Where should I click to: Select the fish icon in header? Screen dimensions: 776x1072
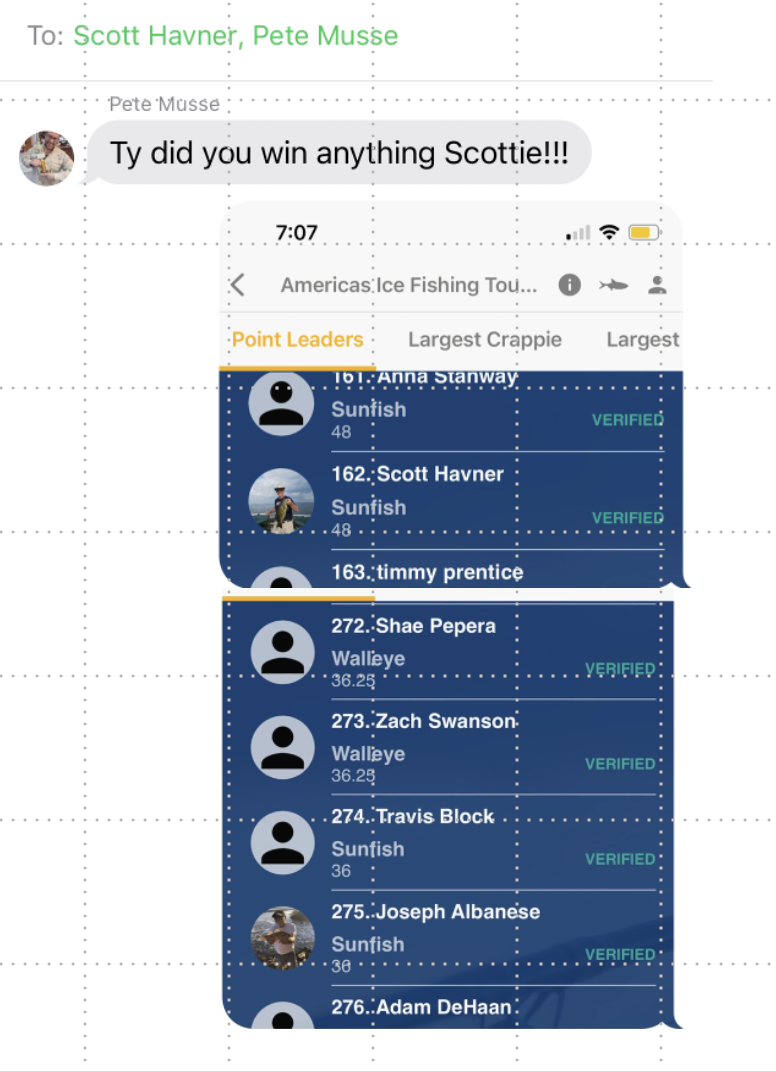[x=613, y=284]
